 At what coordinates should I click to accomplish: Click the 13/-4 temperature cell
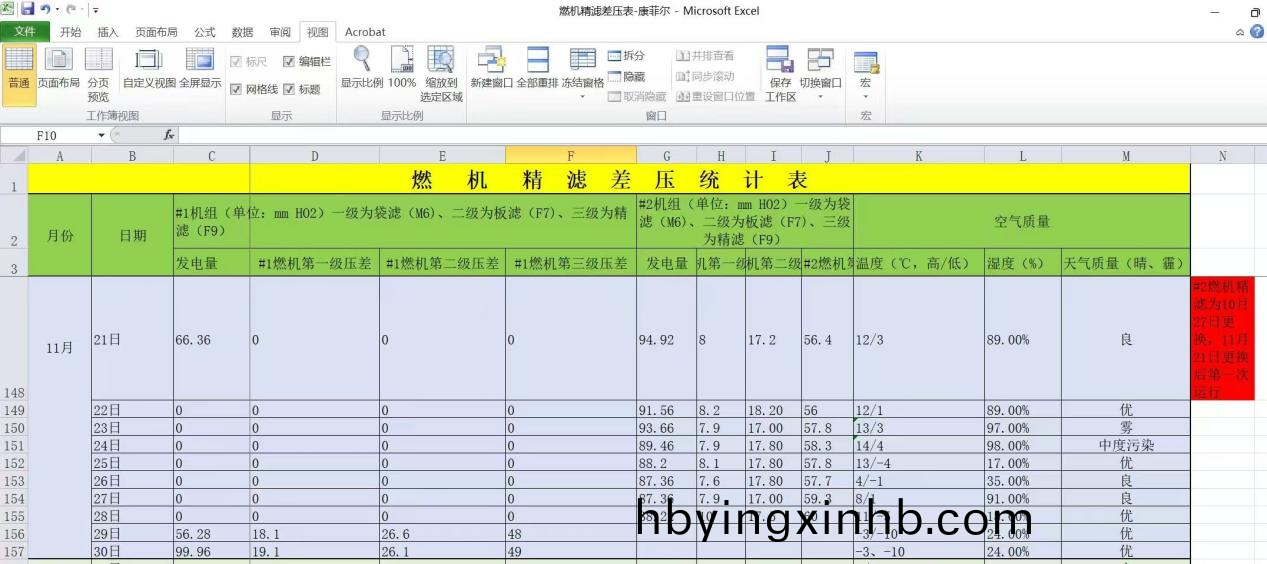point(918,463)
